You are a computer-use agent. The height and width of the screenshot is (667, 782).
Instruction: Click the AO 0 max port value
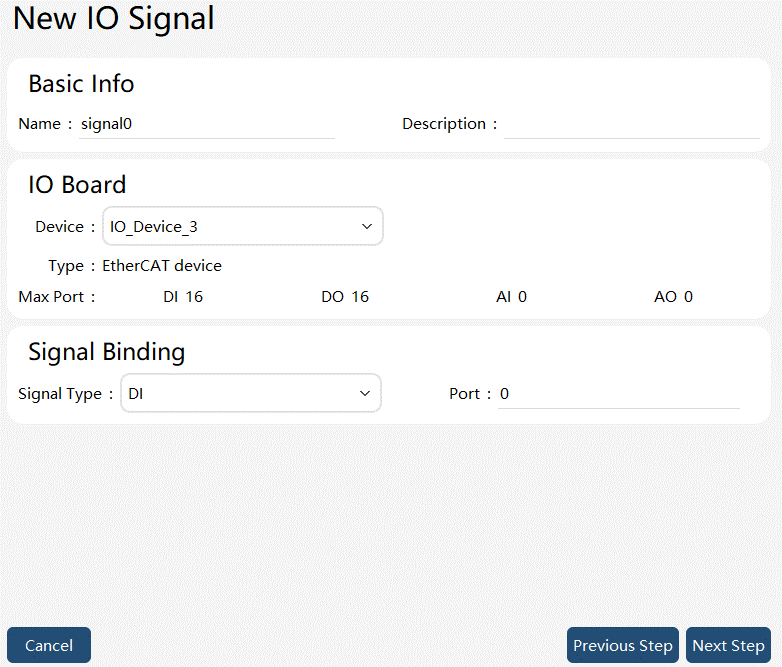[673, 297]
